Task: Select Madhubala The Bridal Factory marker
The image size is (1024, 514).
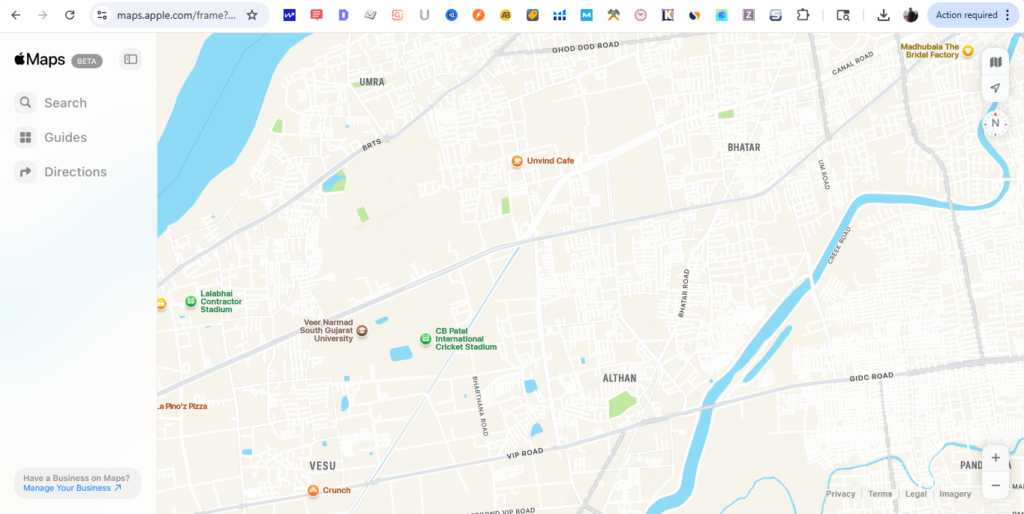Action: tap(968, 50)
